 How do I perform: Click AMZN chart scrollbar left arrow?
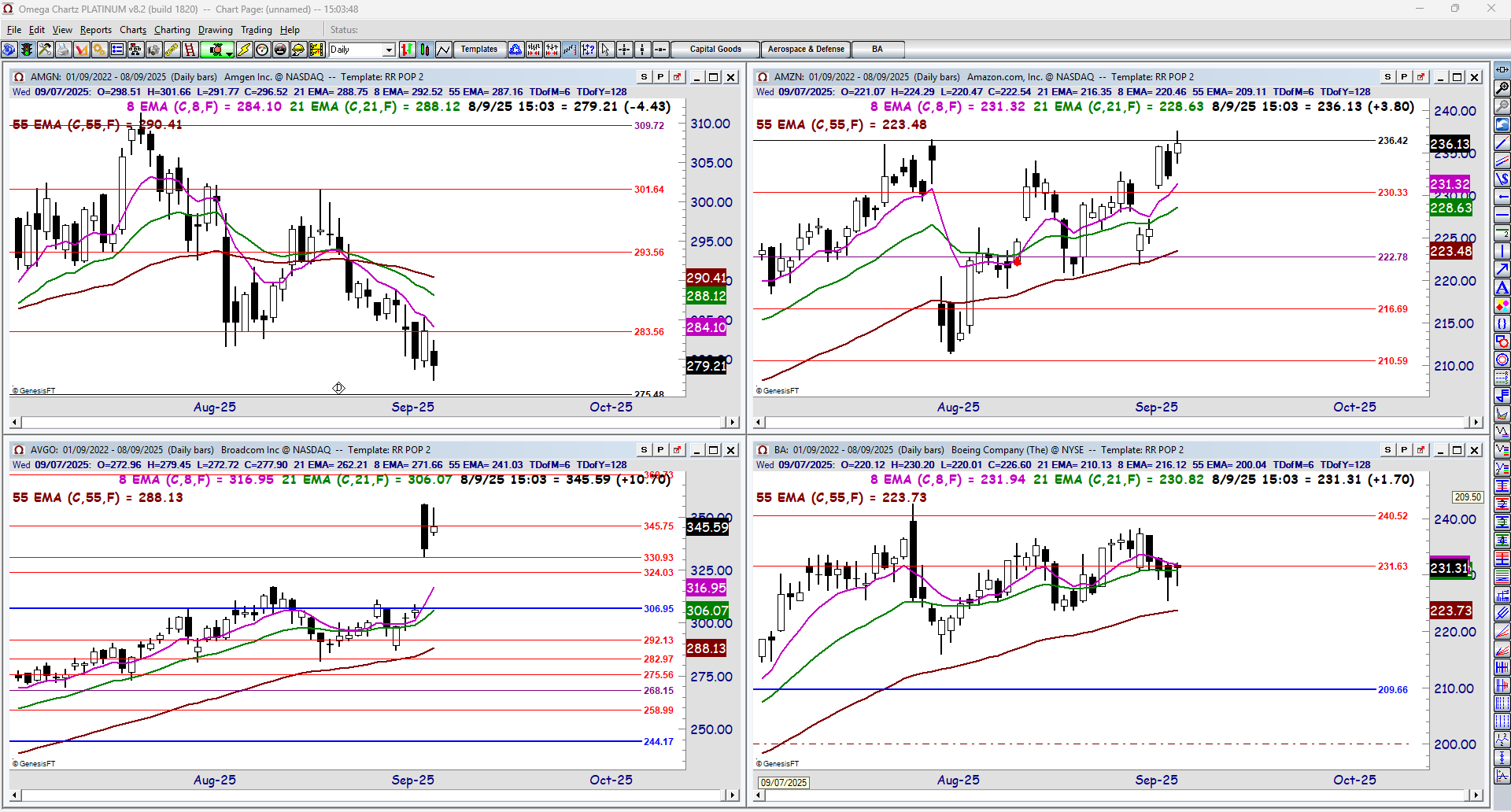[x=759, y=423]
